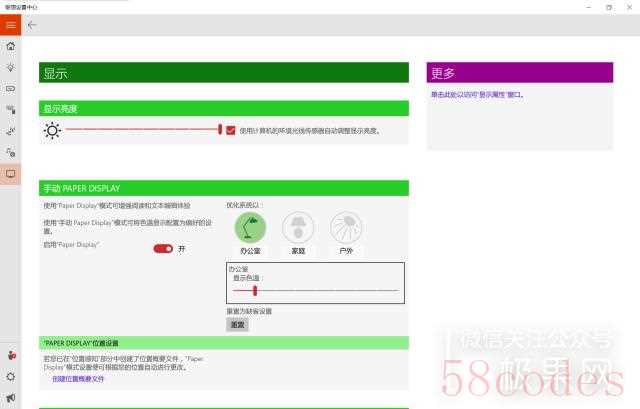This screenshot has width=640, height=409.
Task: Select the Display icon in sidebar
Action: 10,173
